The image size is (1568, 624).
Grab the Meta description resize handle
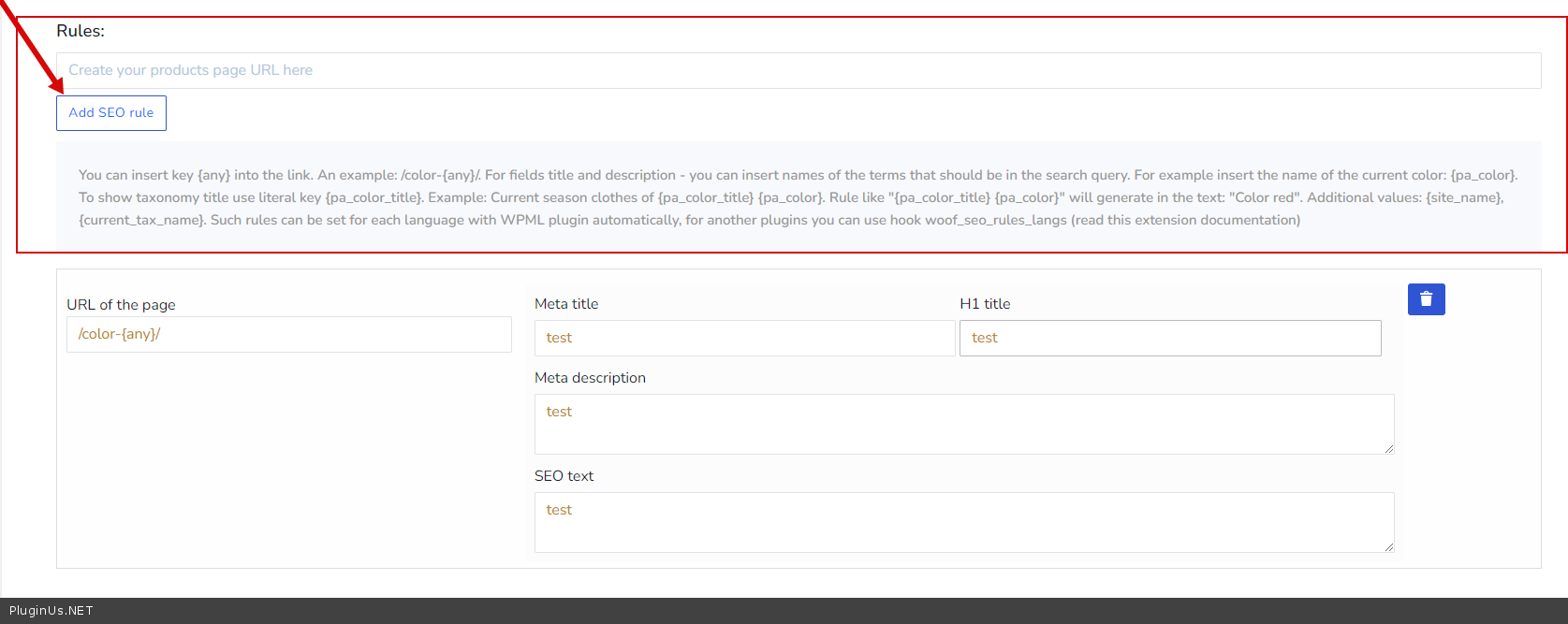click(x=1389, y=449)
